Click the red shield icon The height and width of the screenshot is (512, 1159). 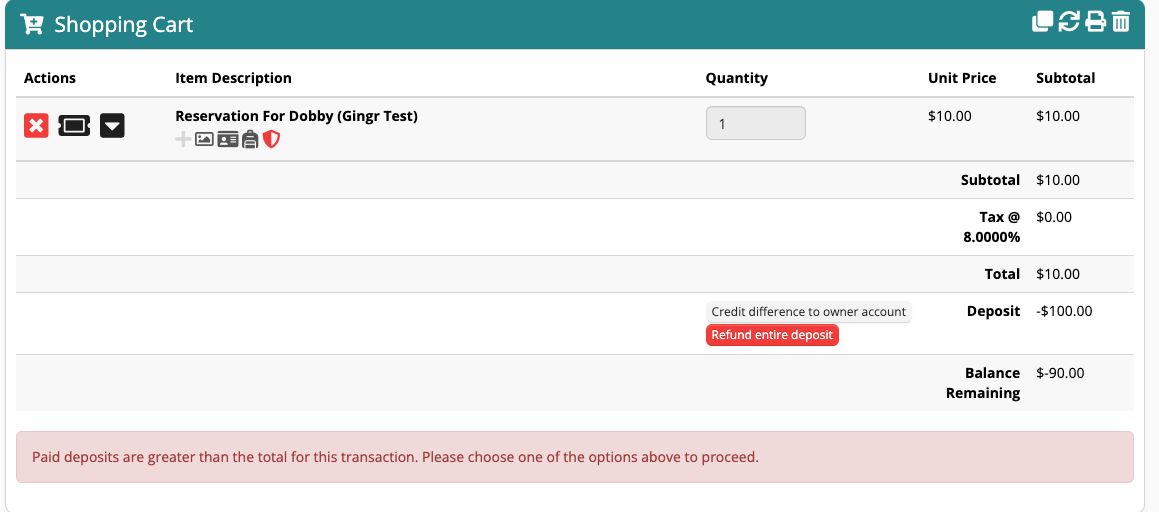271,139
